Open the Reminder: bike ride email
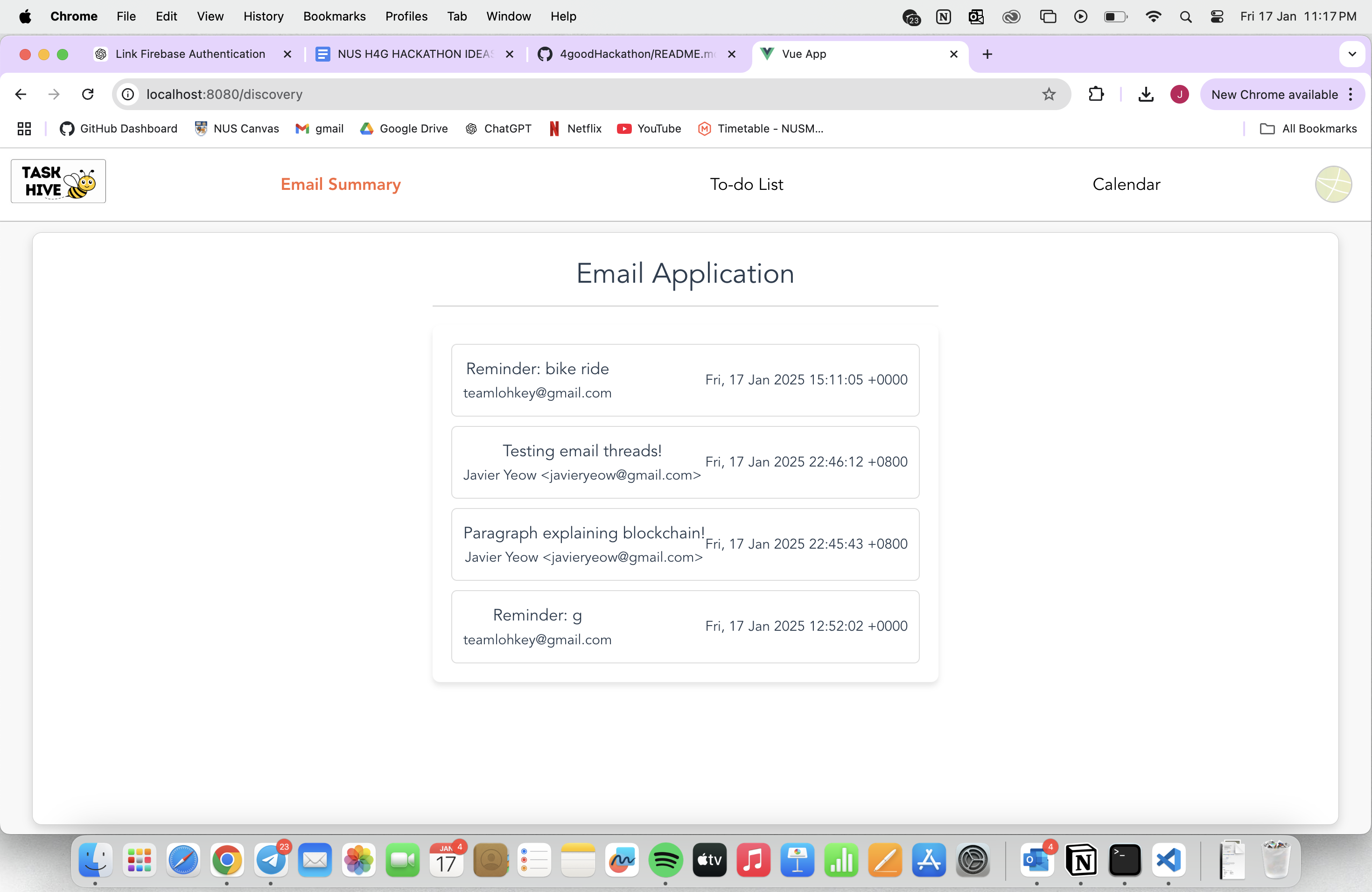The image size is (1372, 892). point(685,380)
